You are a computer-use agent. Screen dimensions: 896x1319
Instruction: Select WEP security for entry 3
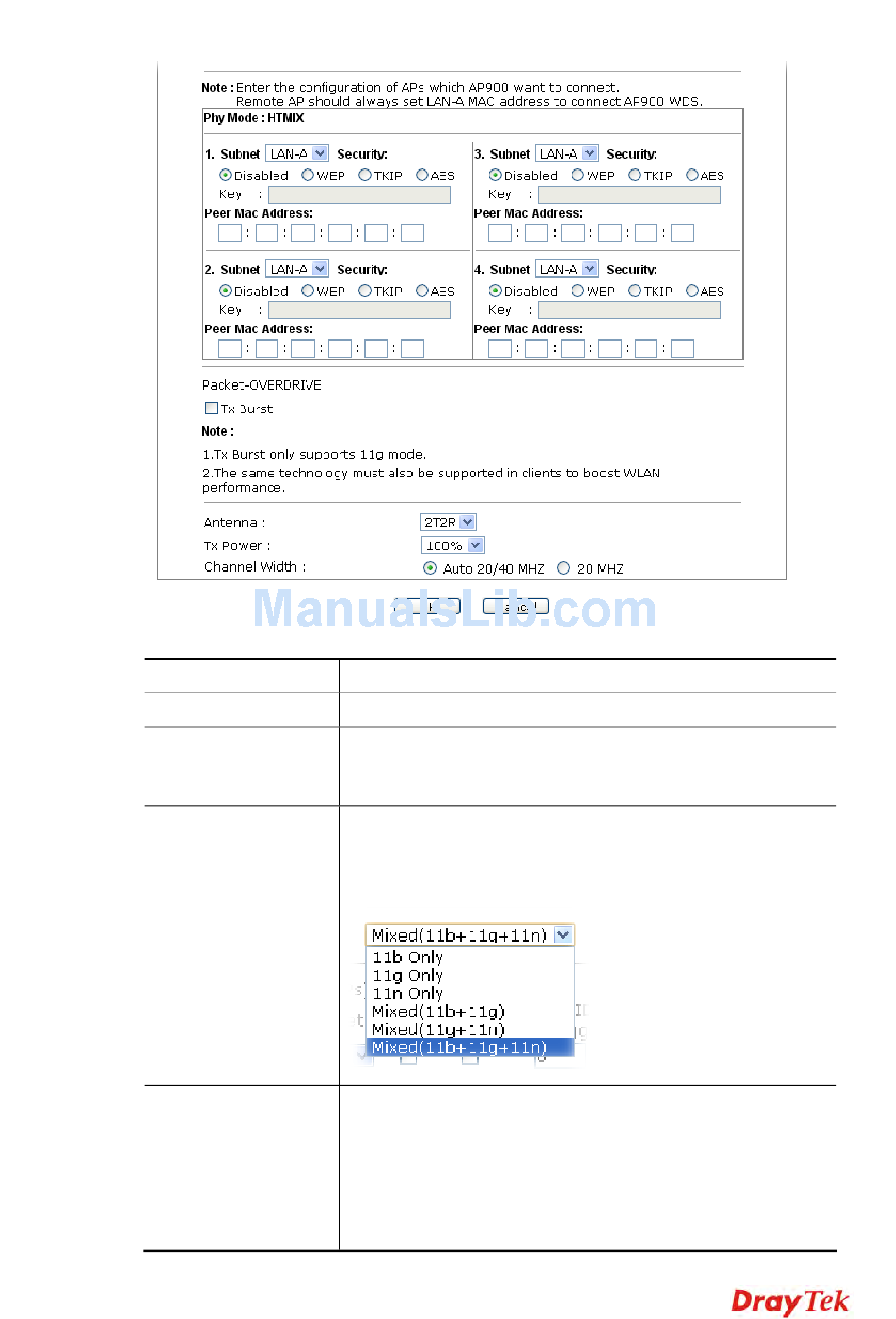point(578,175)
